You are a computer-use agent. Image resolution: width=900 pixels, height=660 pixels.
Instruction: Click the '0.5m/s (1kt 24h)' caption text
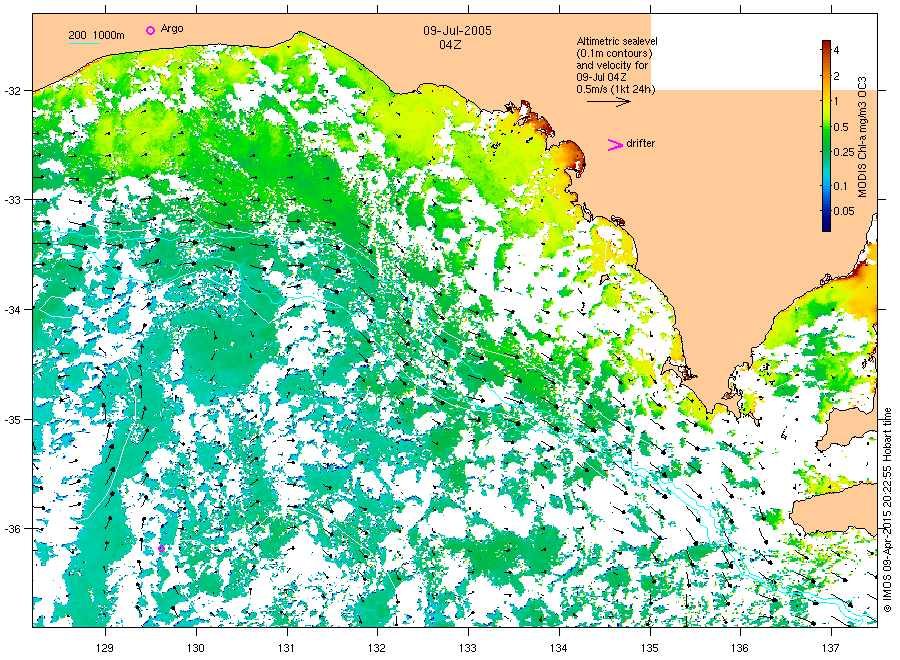[616, 89]
